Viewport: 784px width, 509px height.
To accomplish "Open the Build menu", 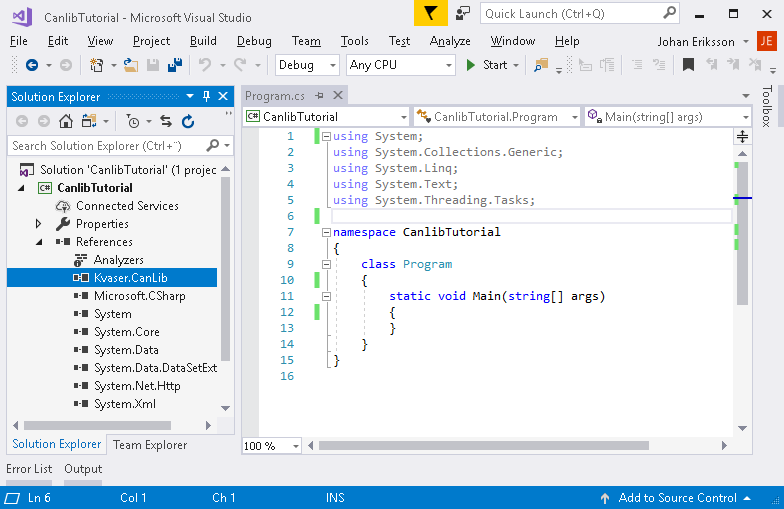I will 203,41.
